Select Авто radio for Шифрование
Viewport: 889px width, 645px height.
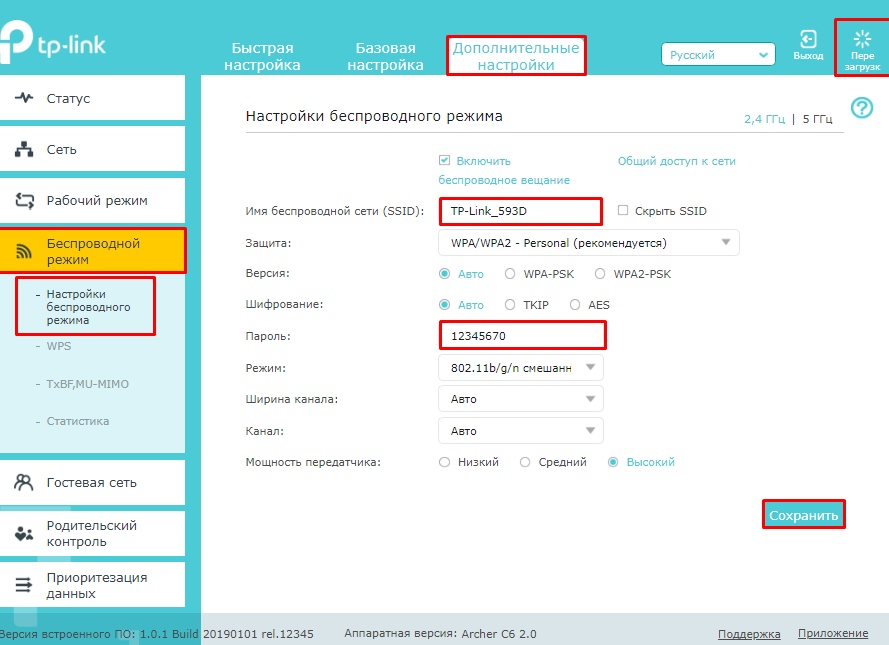click(444, 305)
